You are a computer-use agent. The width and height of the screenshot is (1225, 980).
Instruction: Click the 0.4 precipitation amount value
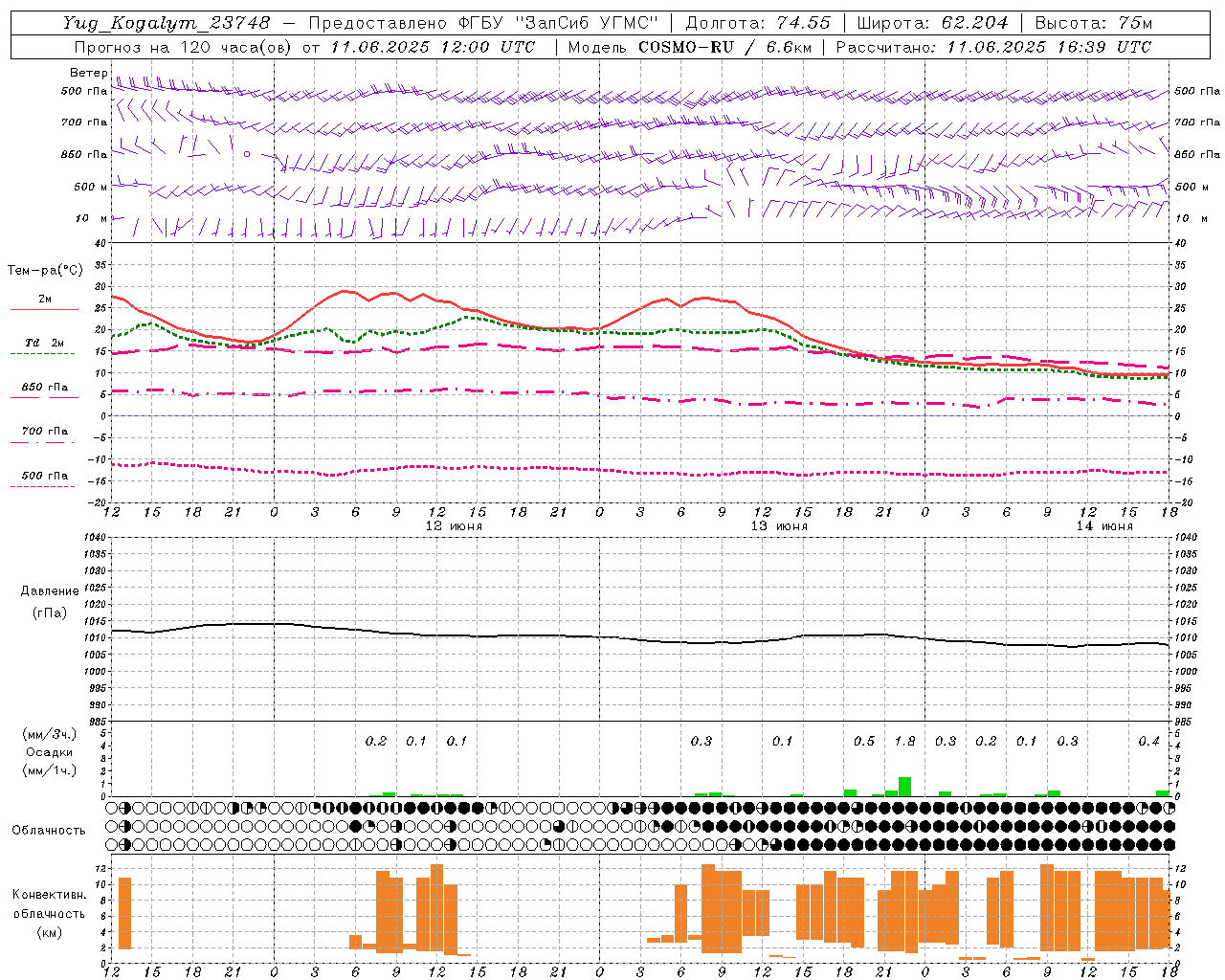[1149, 741]
